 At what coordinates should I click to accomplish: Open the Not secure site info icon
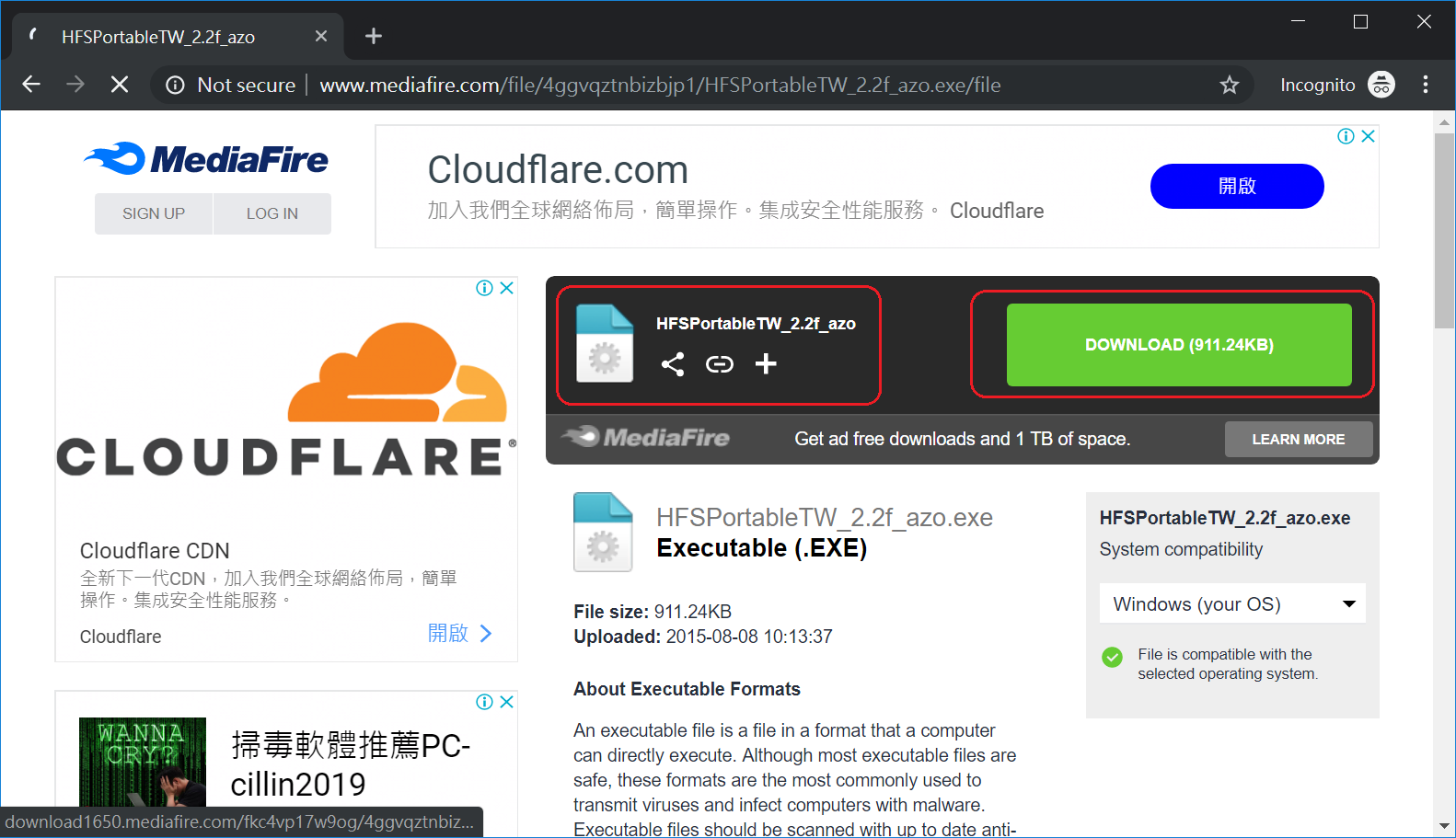click(x=175, y=86)
